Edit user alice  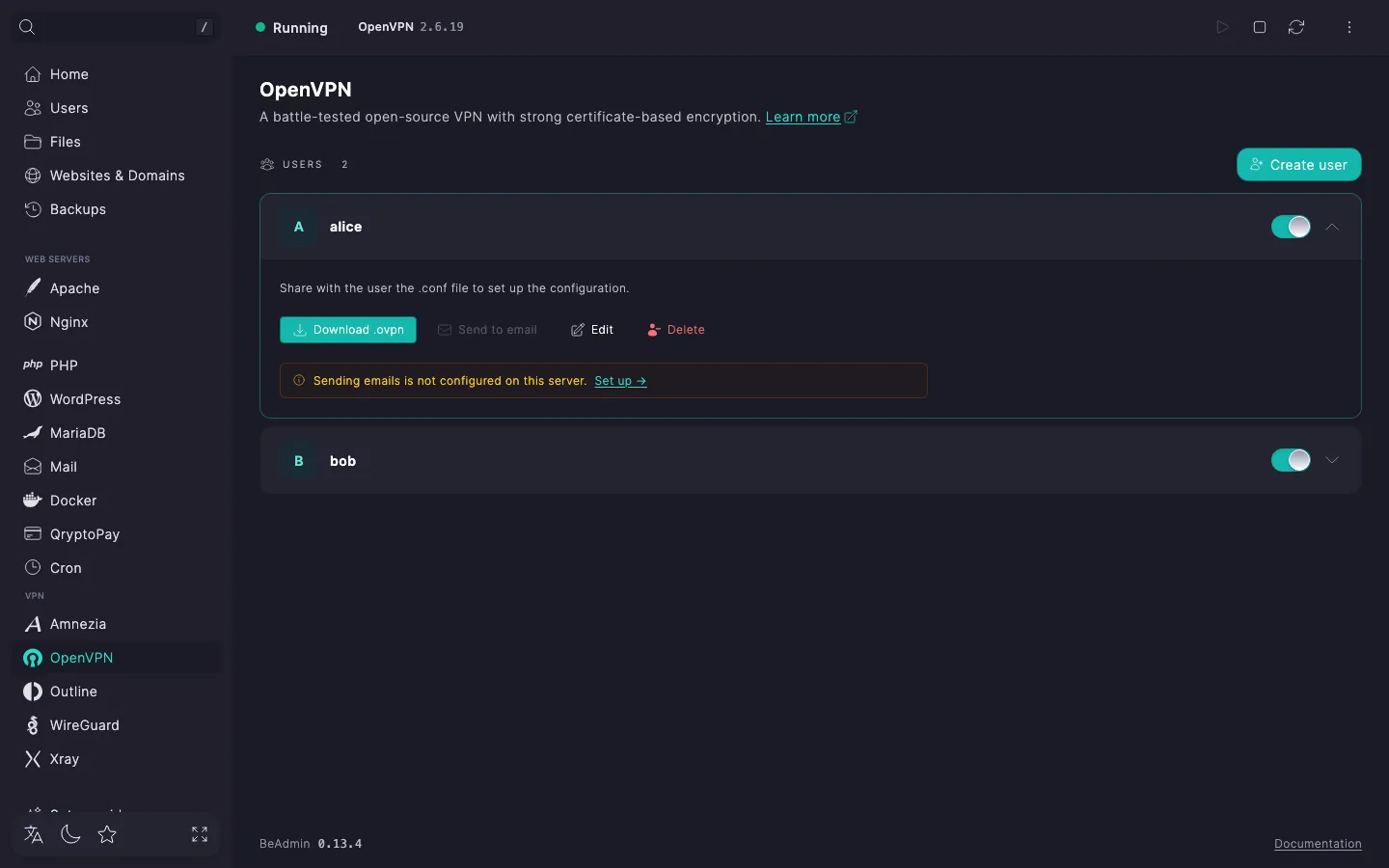(592, 330)
